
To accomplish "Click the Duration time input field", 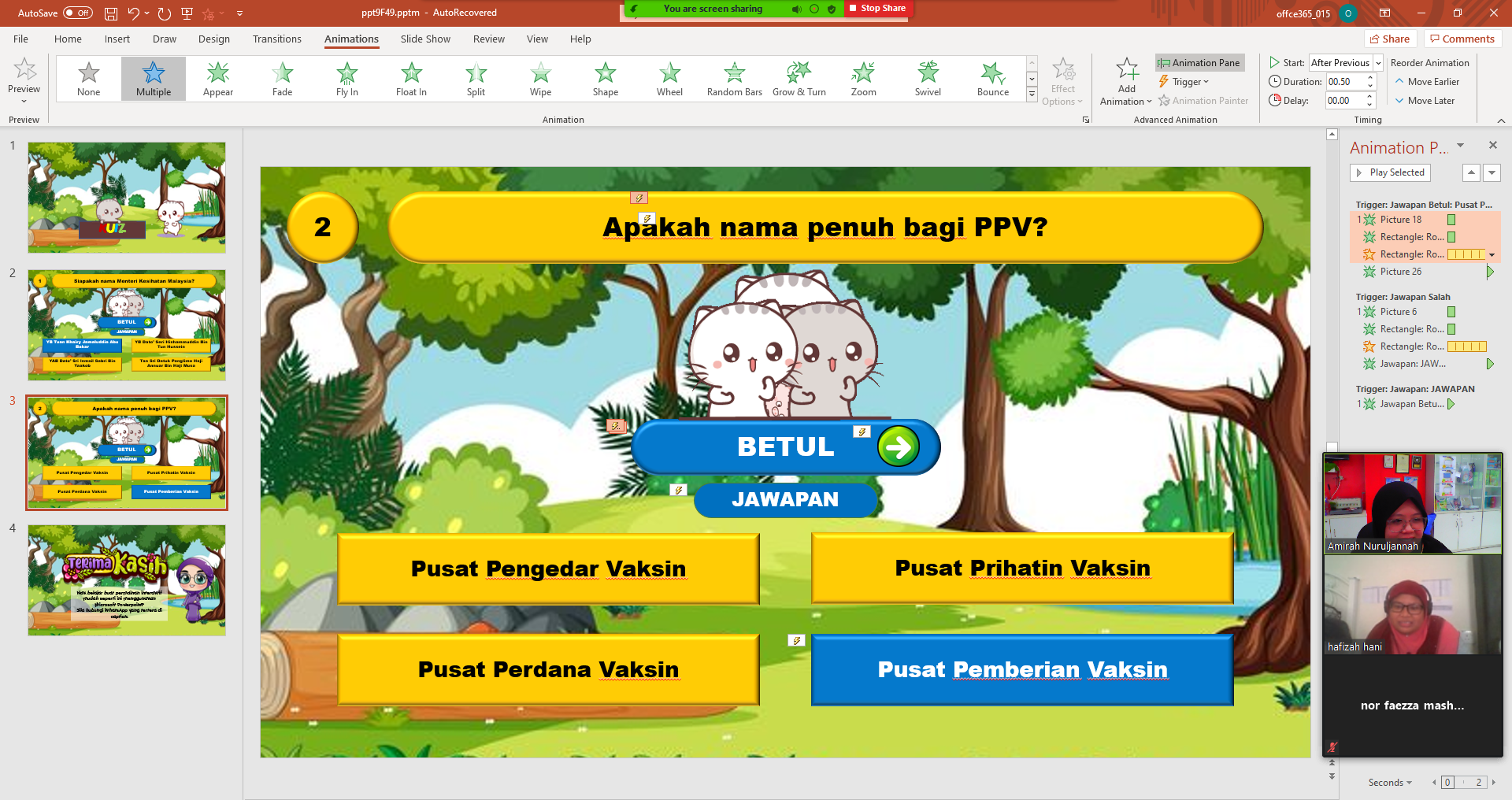I will pos(1345,82).
